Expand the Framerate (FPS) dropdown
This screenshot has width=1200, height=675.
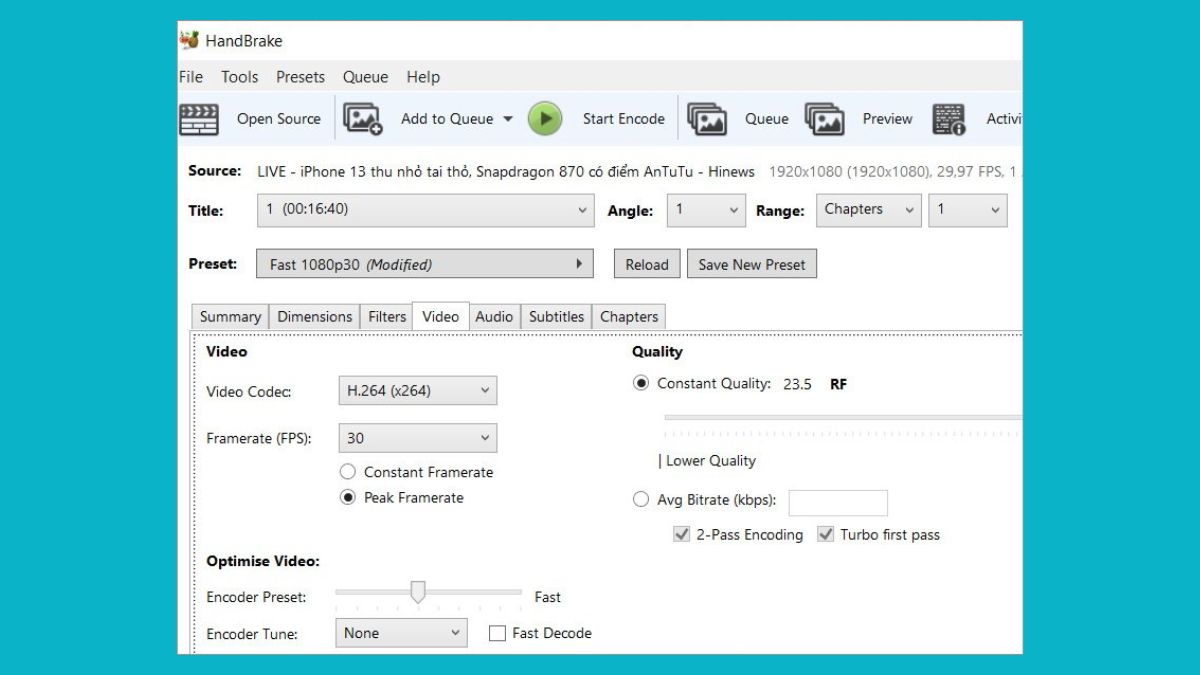coord(417,438)
